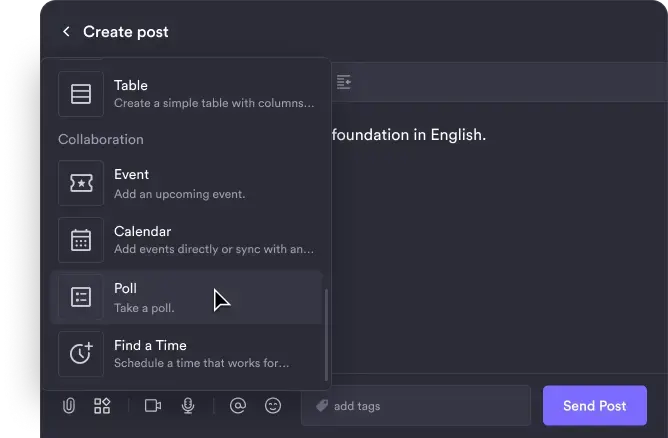This screenshot has width=668, height=438.
Task: Click the video camera record icon
Action: 153,406
